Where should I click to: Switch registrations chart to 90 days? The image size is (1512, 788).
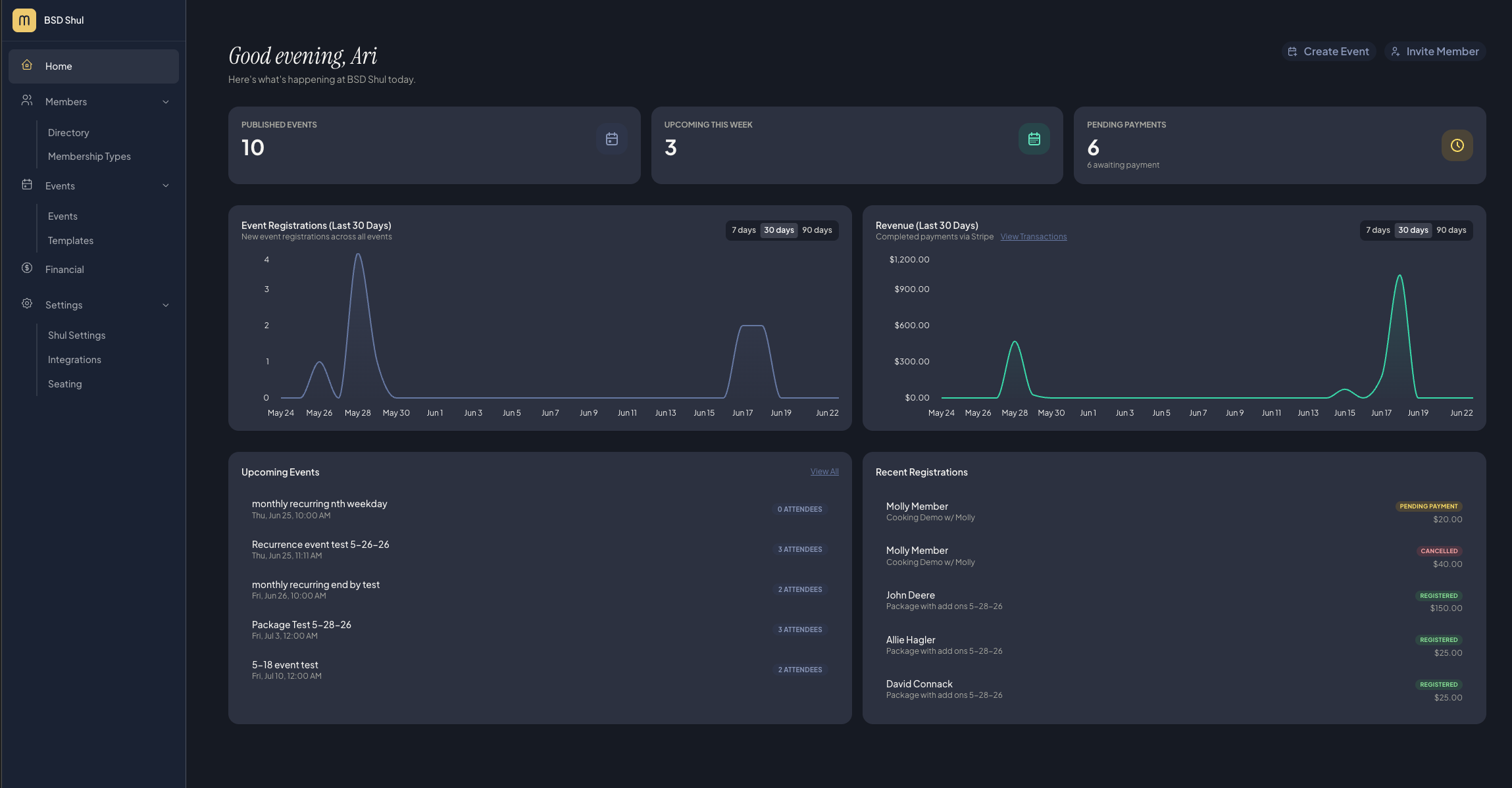click(x=817, y=230)
